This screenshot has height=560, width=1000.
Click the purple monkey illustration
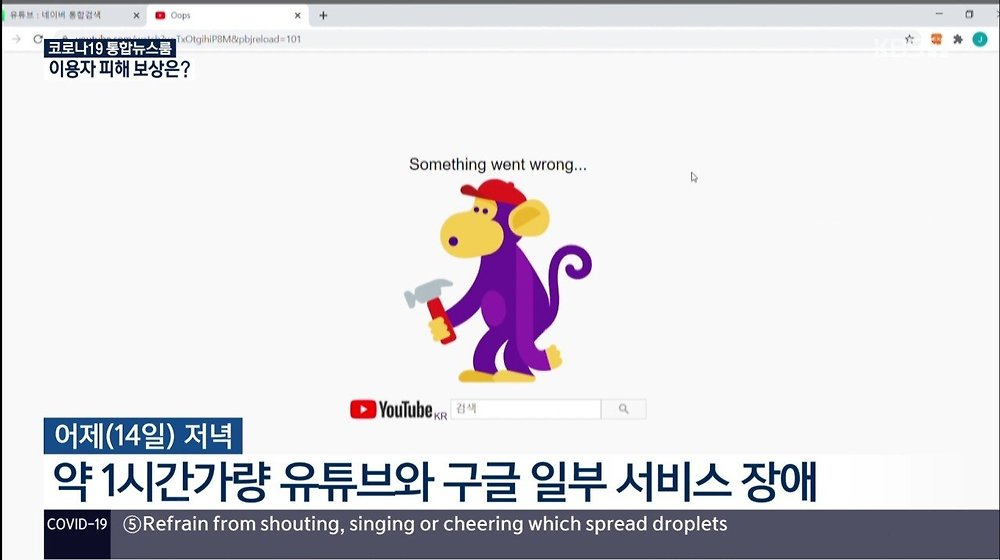(499, 281)
